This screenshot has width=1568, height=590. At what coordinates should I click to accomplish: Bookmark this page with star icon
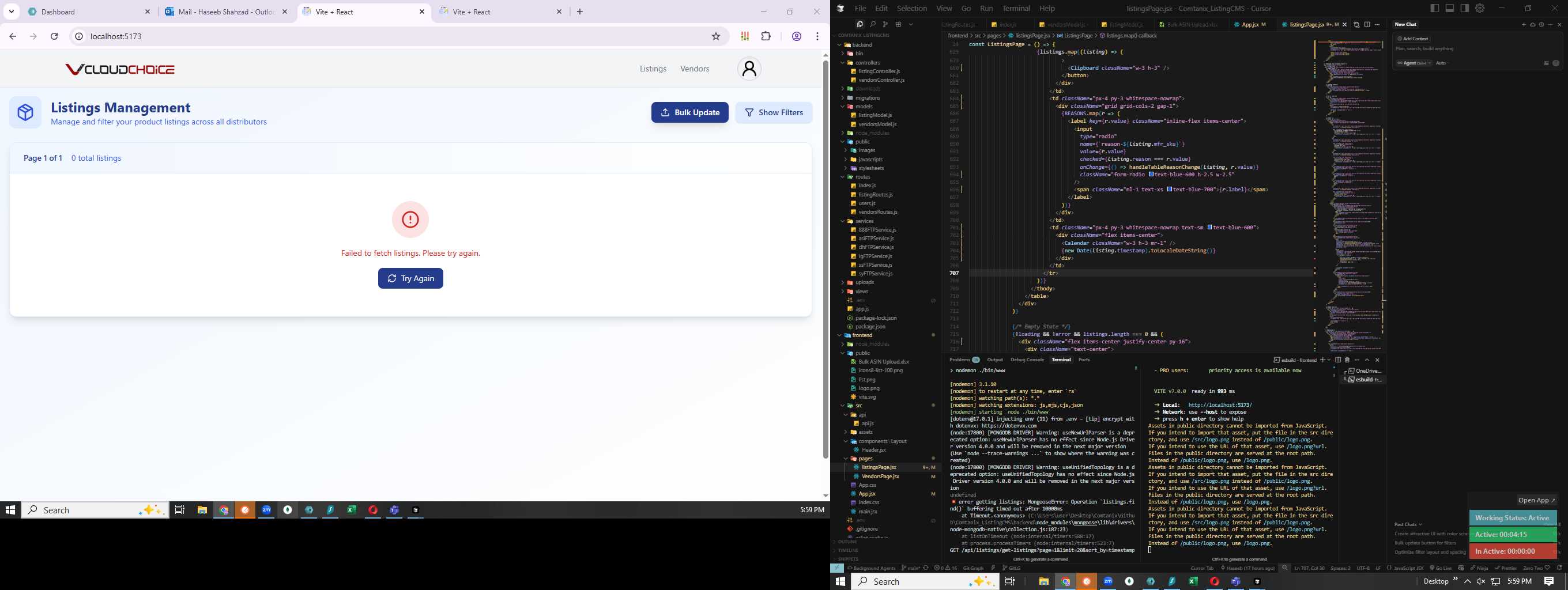(x=716, y=36)
